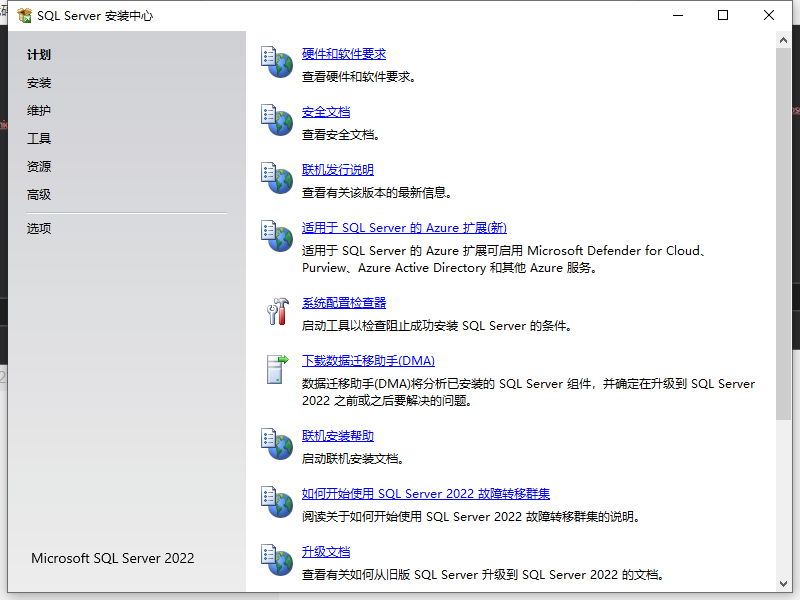Launch the 系统配置检查器 link

344,303
